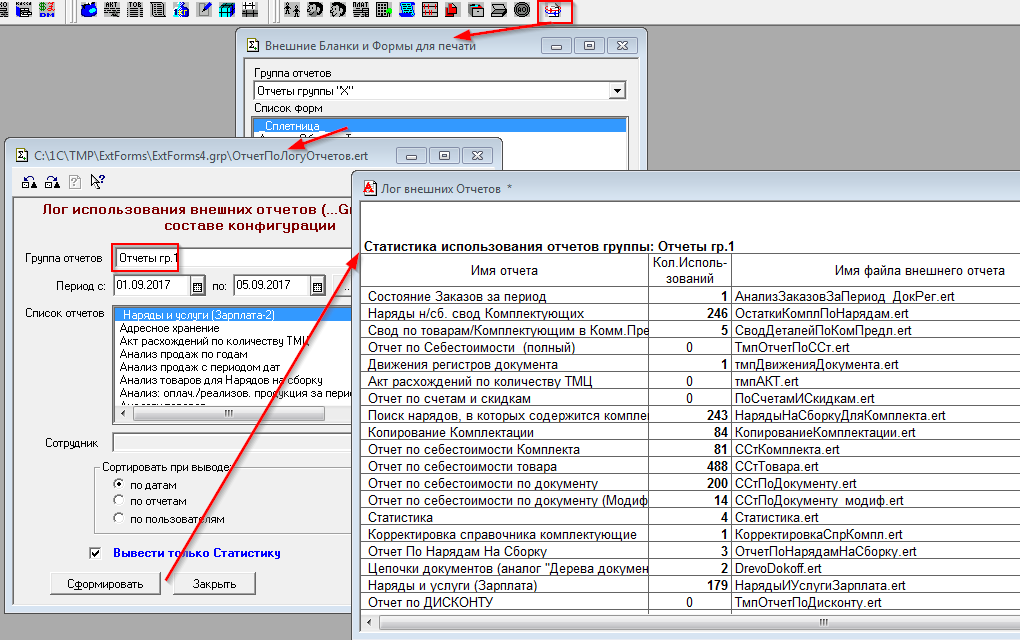Click the 1кг weight bag toolbar icon

181,10
